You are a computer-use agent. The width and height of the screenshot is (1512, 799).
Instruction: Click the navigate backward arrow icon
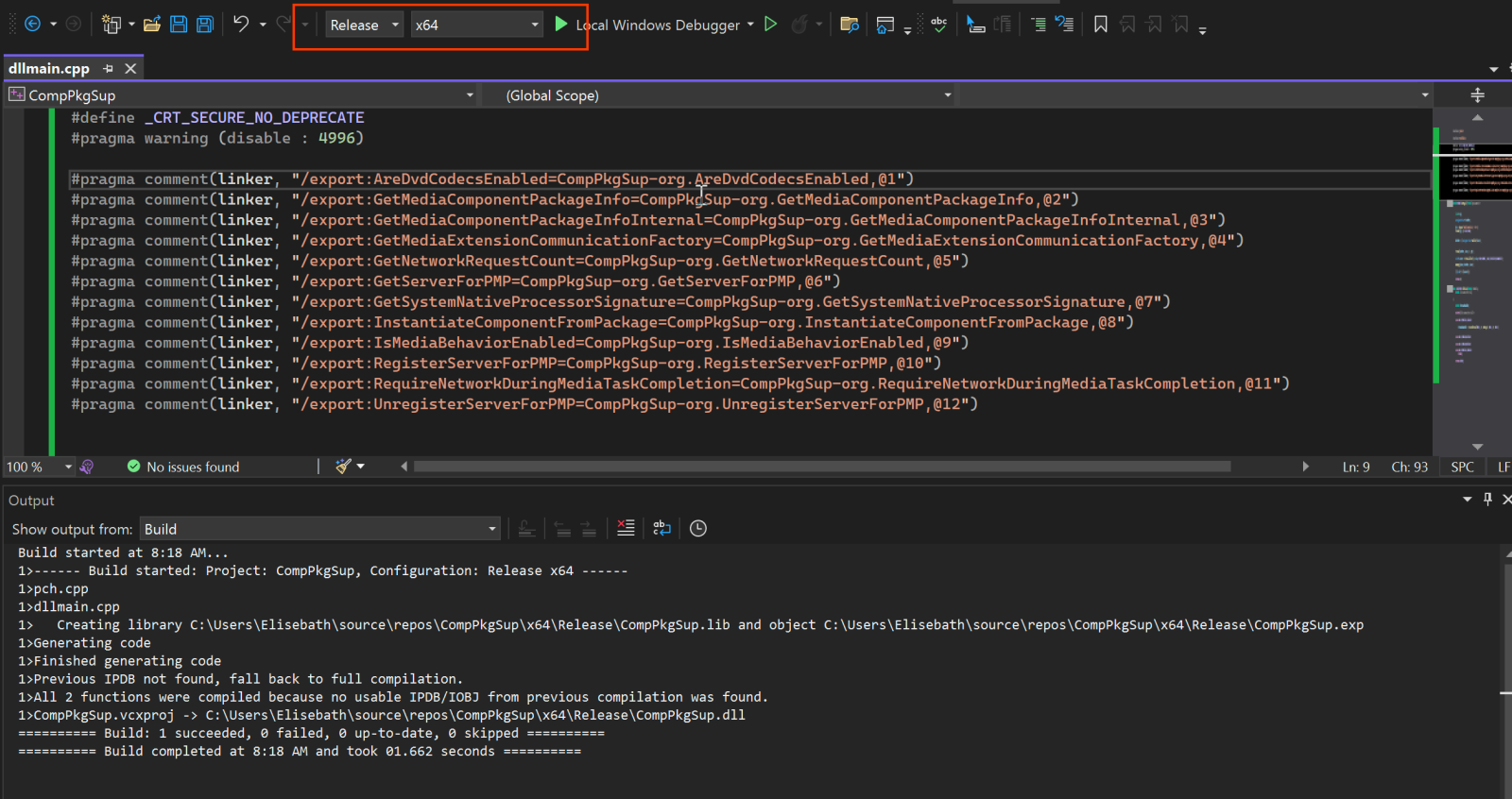(x=32, y=25)
